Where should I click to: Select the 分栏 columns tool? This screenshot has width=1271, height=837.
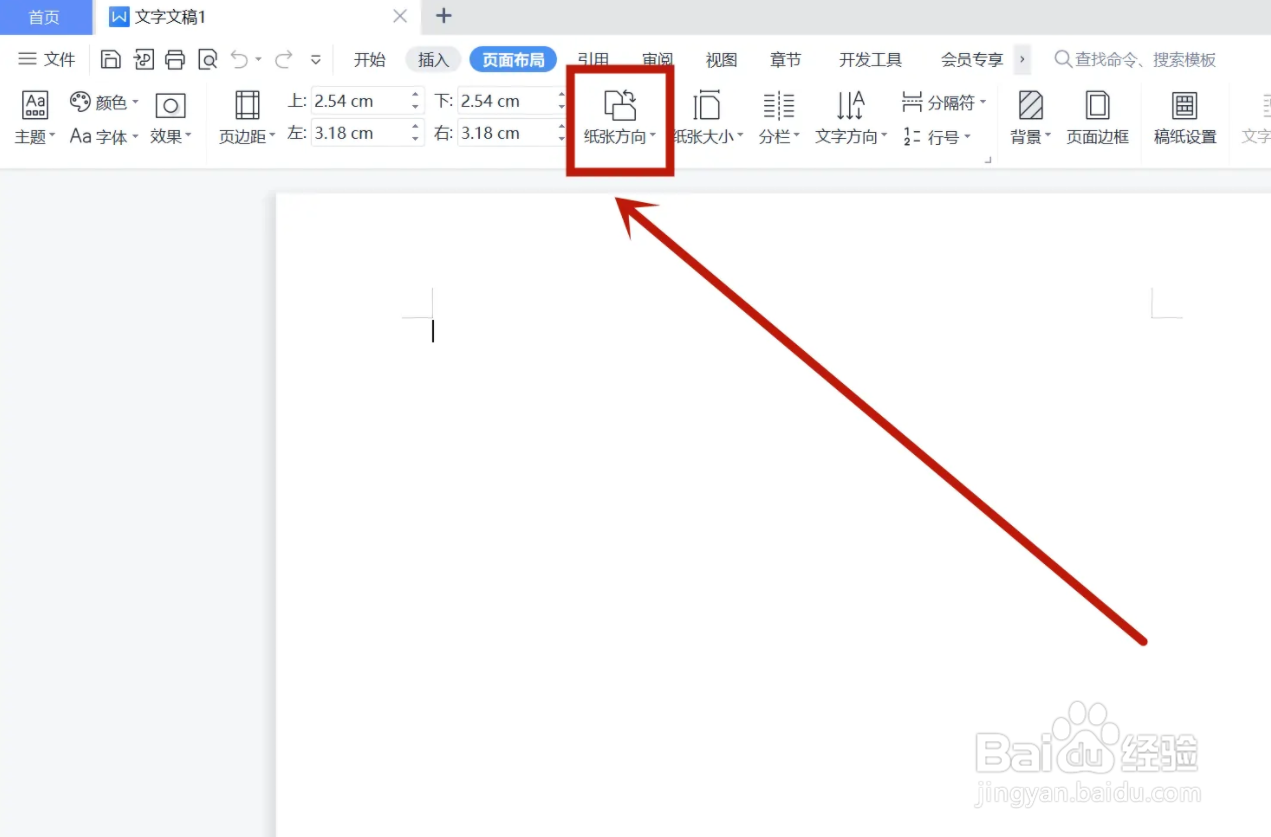point(778,117)
